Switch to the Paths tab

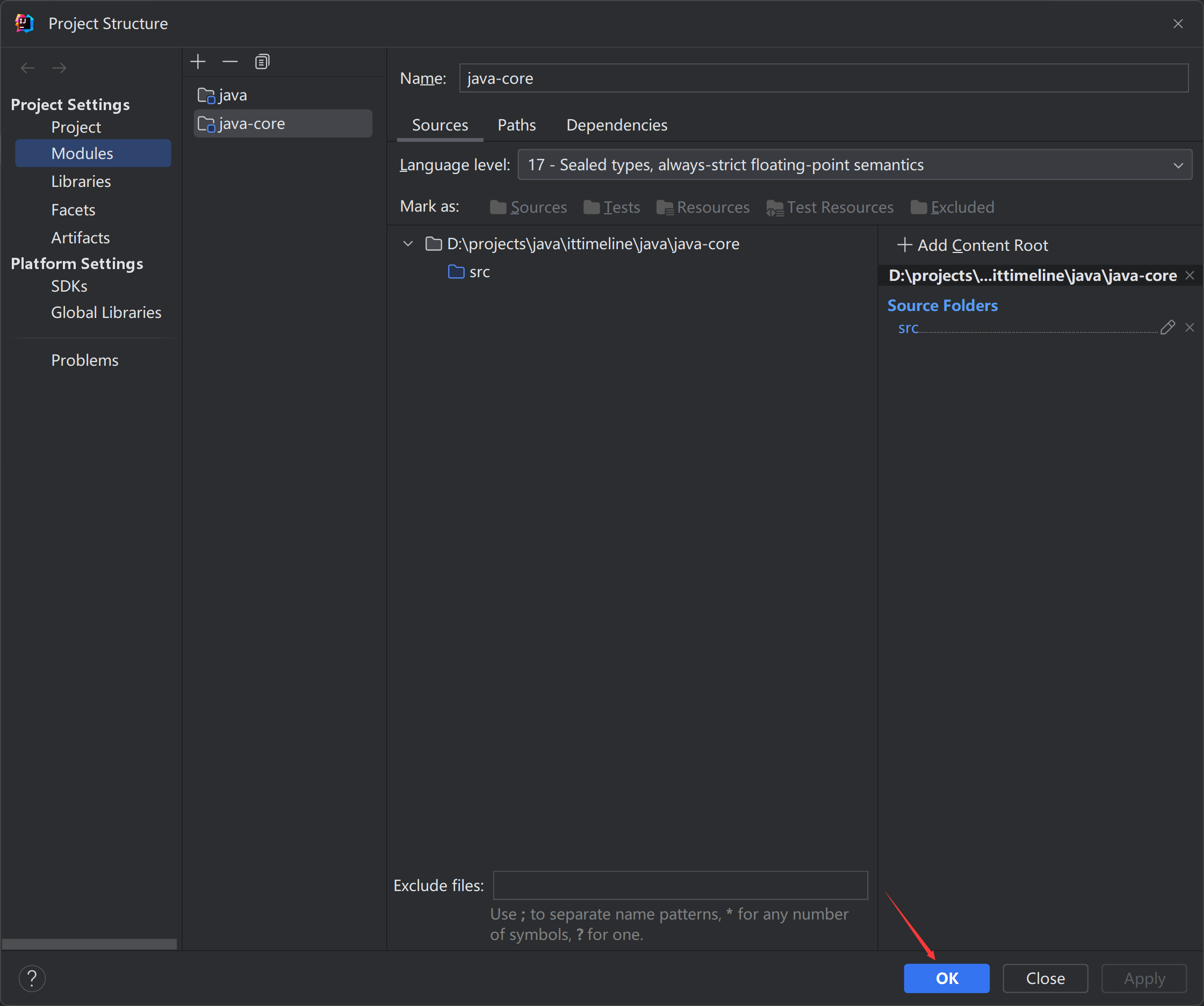point(516,125)
